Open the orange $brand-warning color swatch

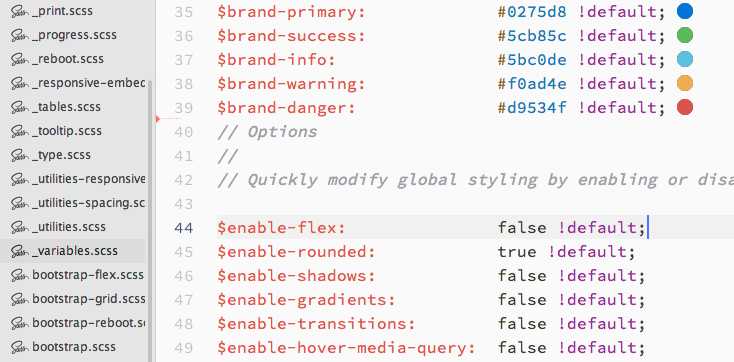[x=685, y=83]
